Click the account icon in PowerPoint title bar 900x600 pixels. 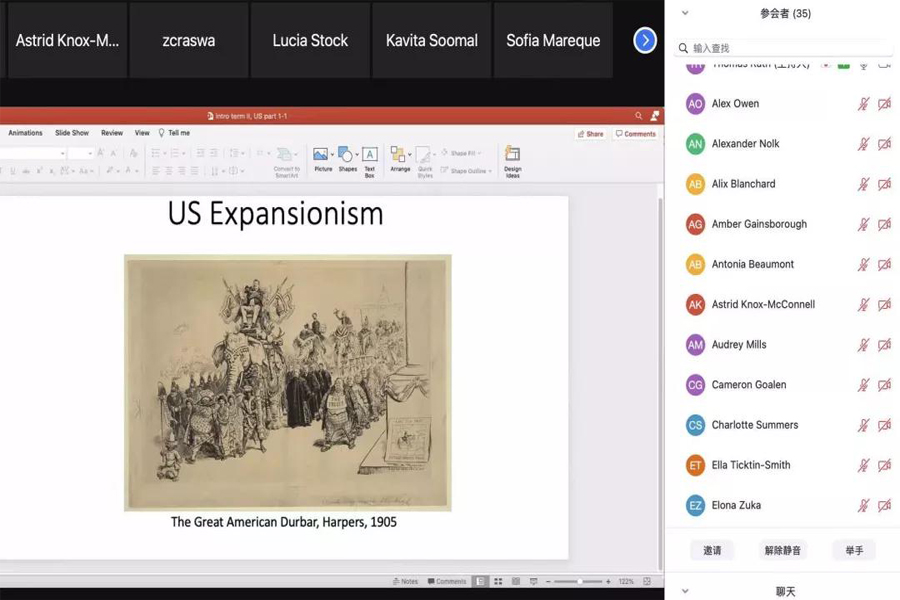click(x=654, y=116)
